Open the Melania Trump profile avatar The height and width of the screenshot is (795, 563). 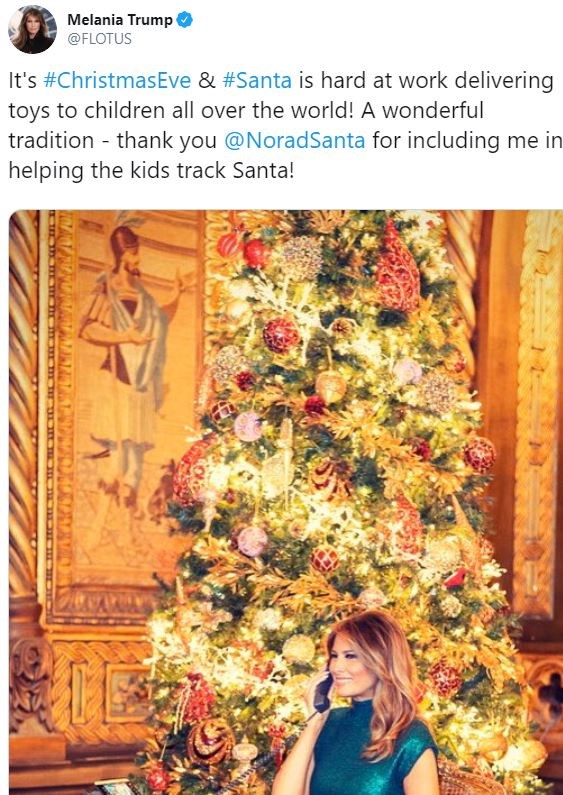pyautogui.click(x=32, y=29)
